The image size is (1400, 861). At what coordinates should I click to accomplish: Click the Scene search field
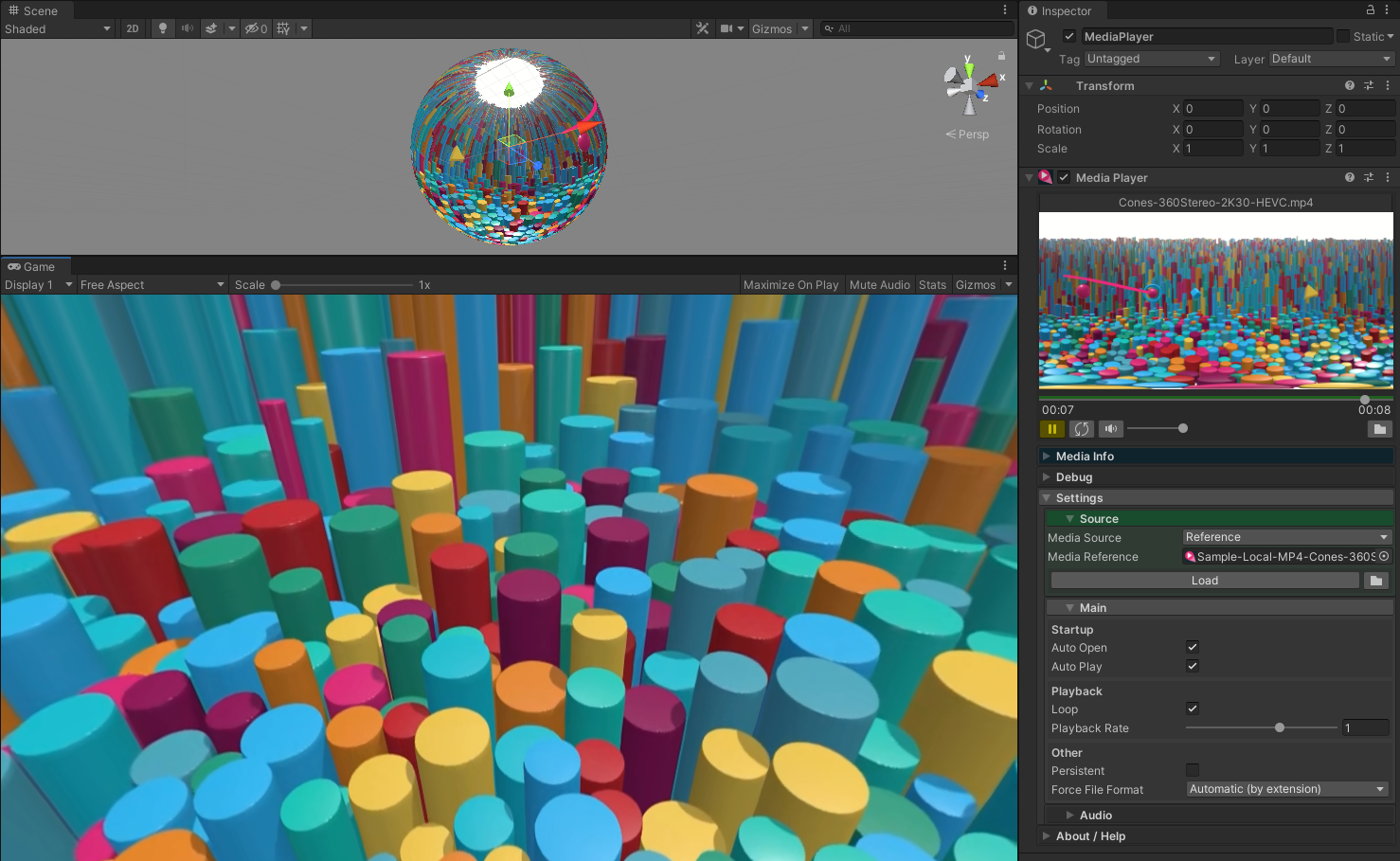coord(916,28)
